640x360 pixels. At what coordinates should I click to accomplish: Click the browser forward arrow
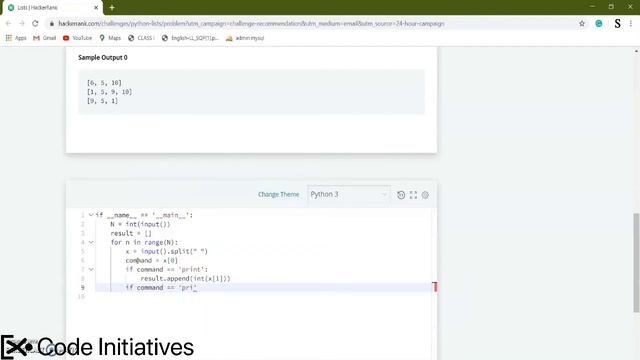[x=22, y=24]
